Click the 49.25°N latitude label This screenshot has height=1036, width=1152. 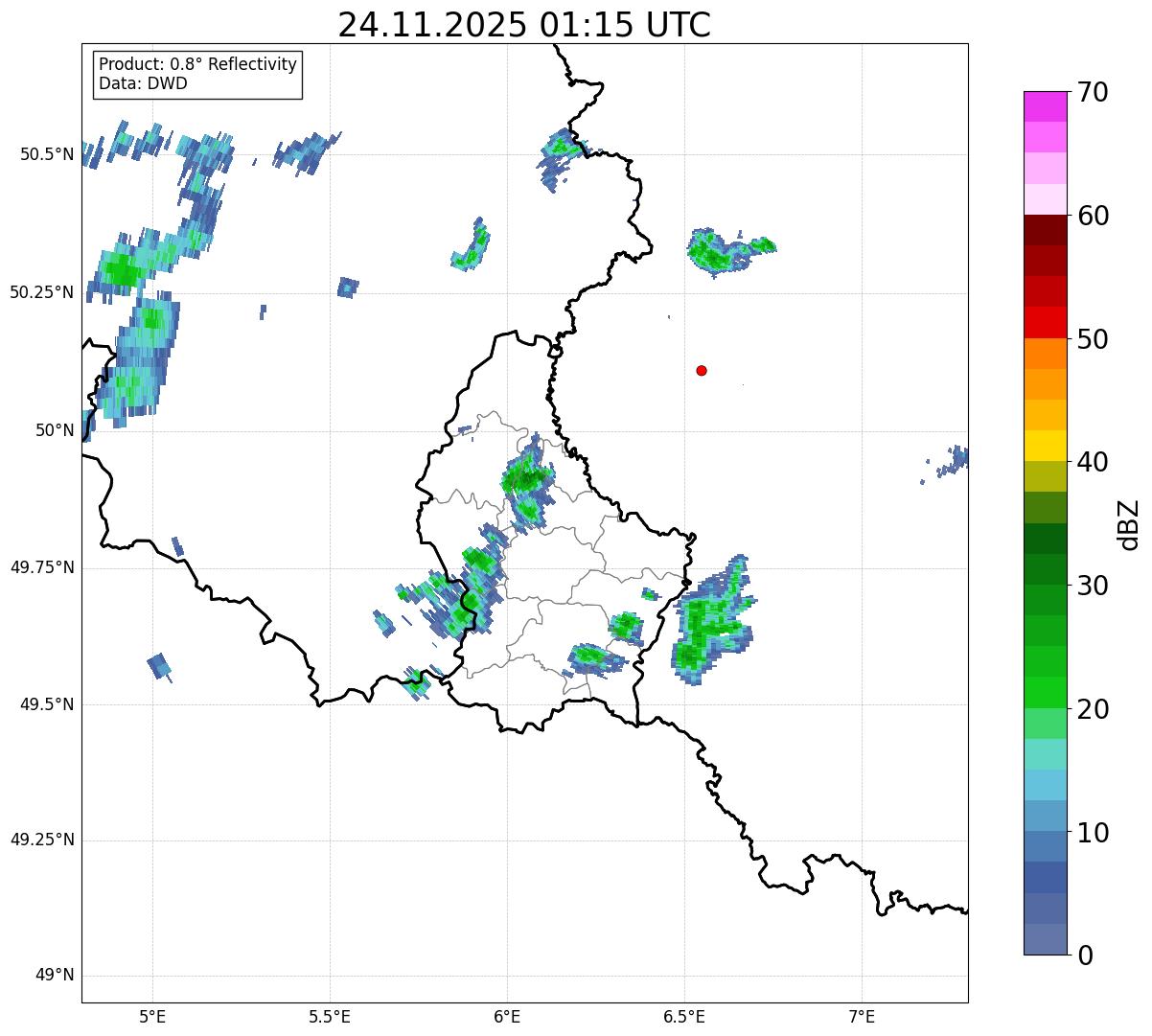pos(42,840)
